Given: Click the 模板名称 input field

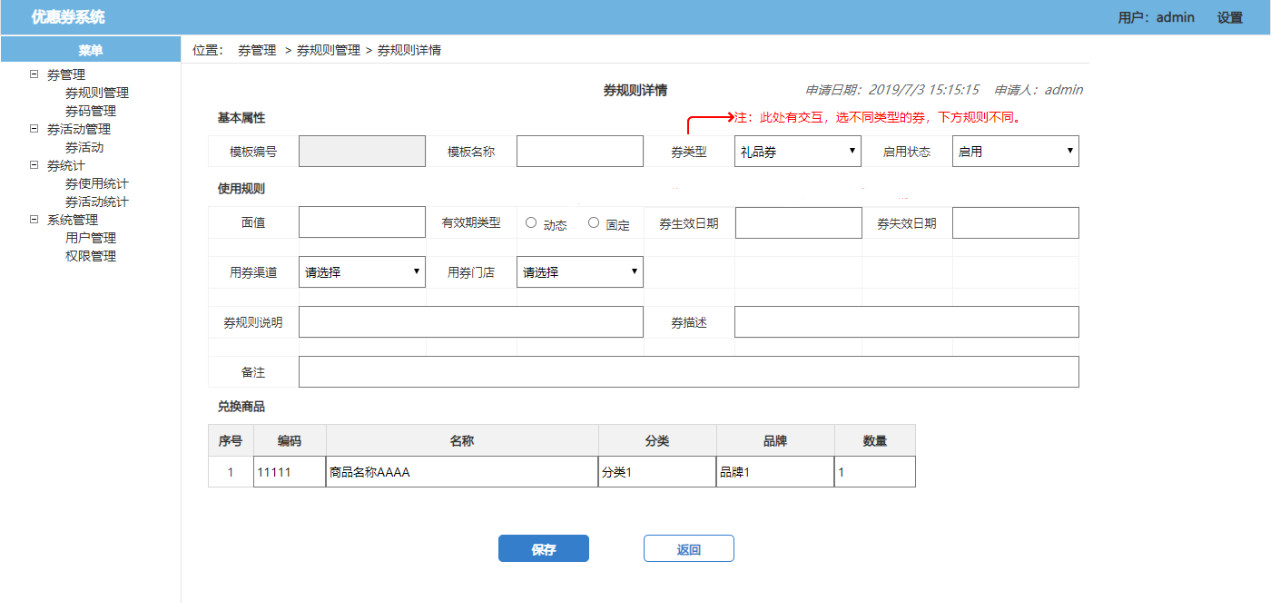Looking at the screenshot, I should click(x=579, y=152).
